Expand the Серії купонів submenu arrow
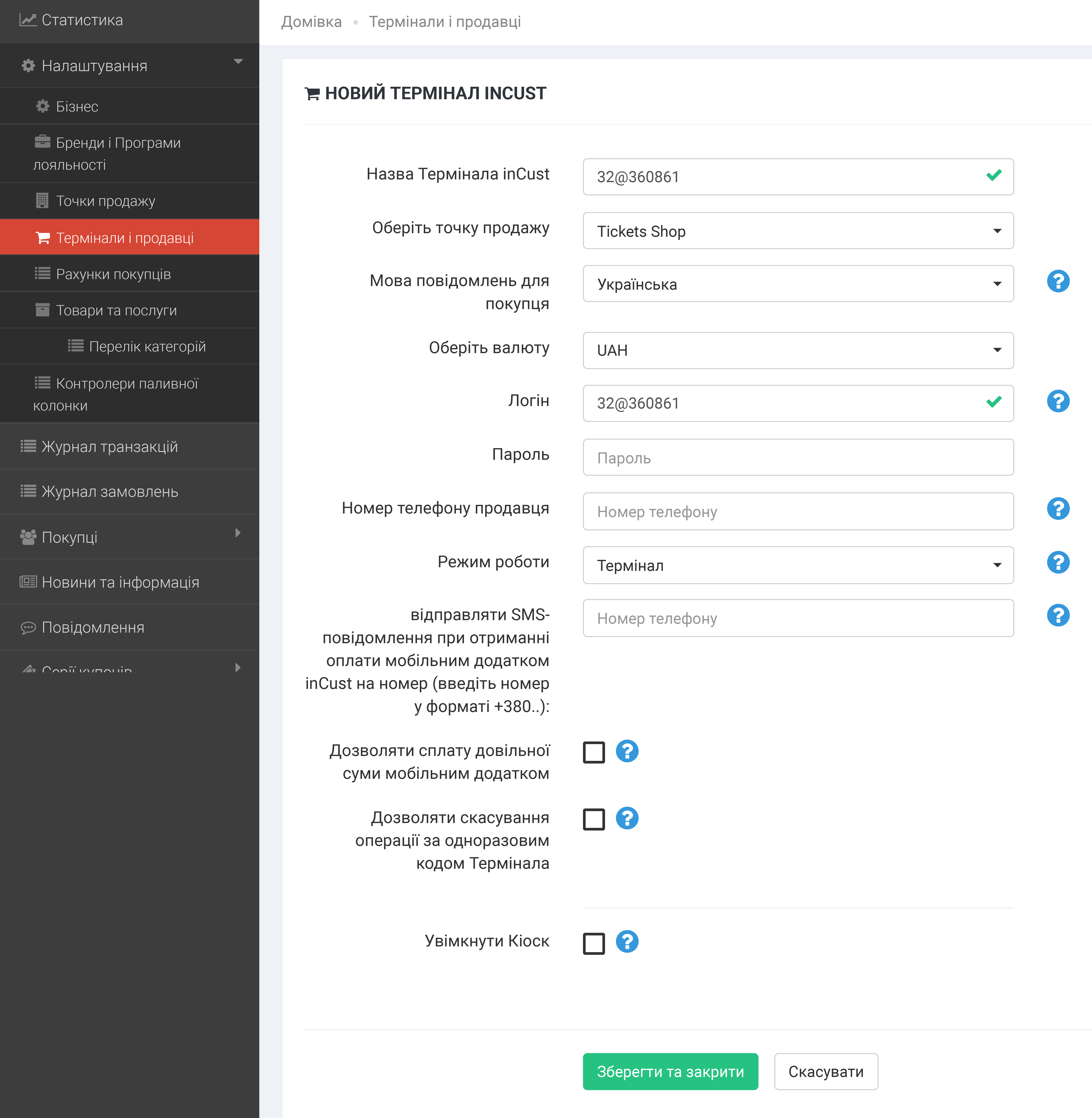Image resolution: width=1092 pixels, height=1118 pixels. point(238,667)
